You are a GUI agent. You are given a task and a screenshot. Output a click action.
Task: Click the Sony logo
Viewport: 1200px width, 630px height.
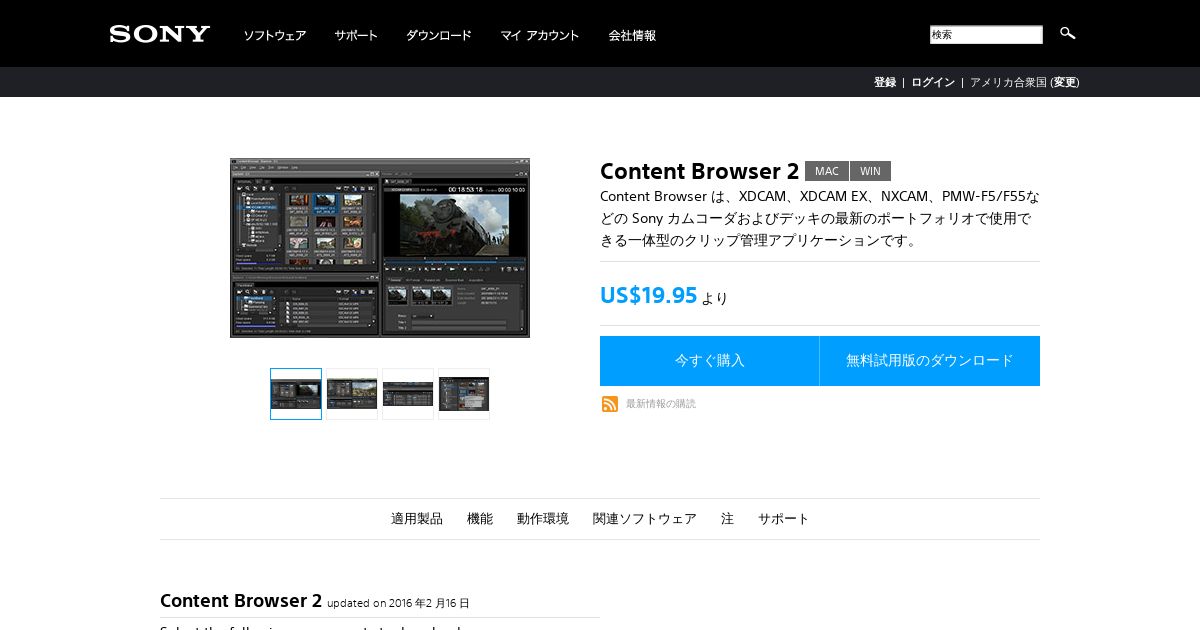tap(160, 34)
